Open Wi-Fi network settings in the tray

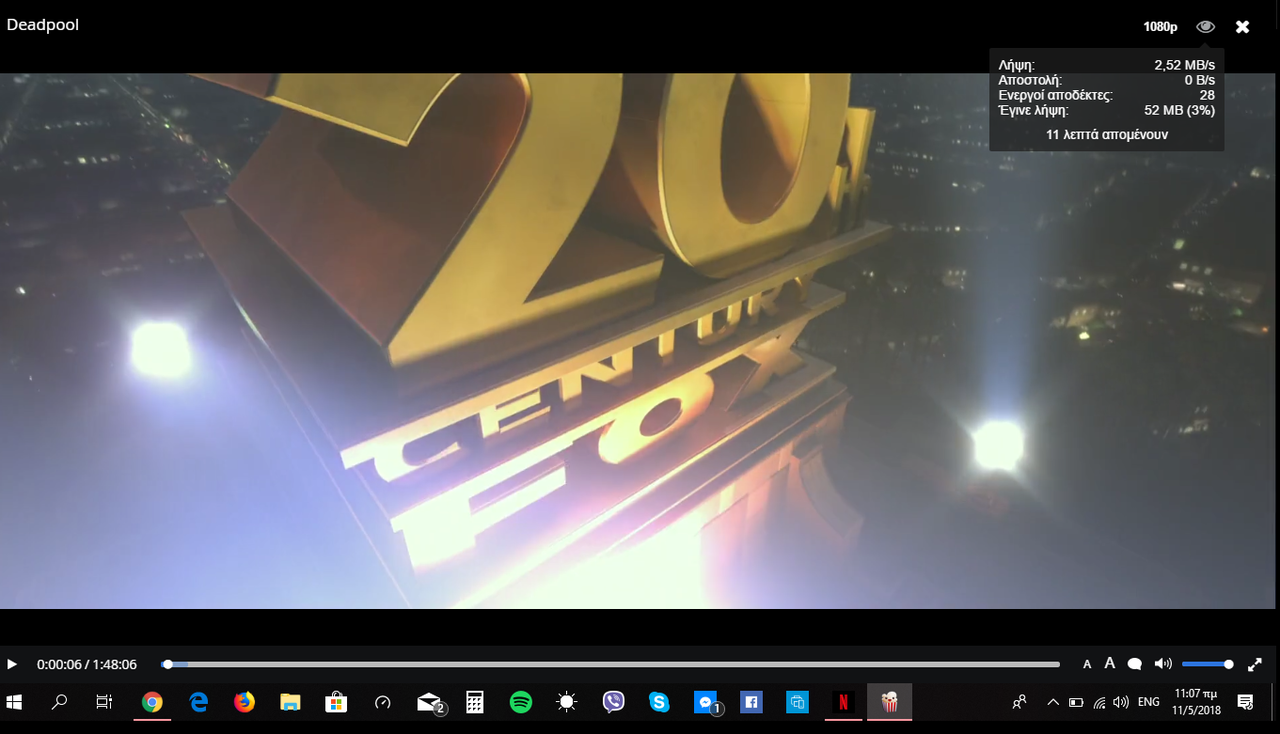tap(1099, 702)
